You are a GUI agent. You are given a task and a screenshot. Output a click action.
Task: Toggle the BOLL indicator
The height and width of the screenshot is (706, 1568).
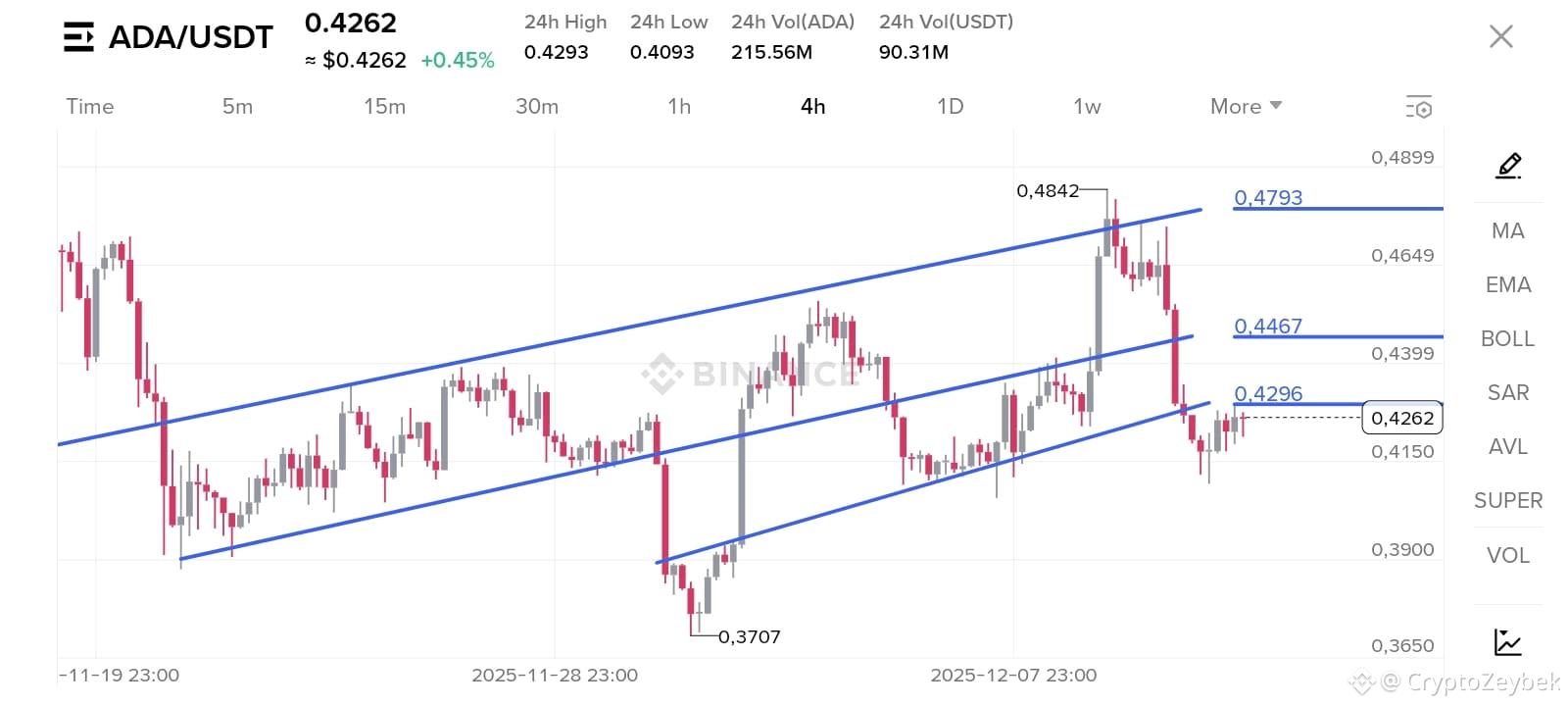(x=1507, y=339)
